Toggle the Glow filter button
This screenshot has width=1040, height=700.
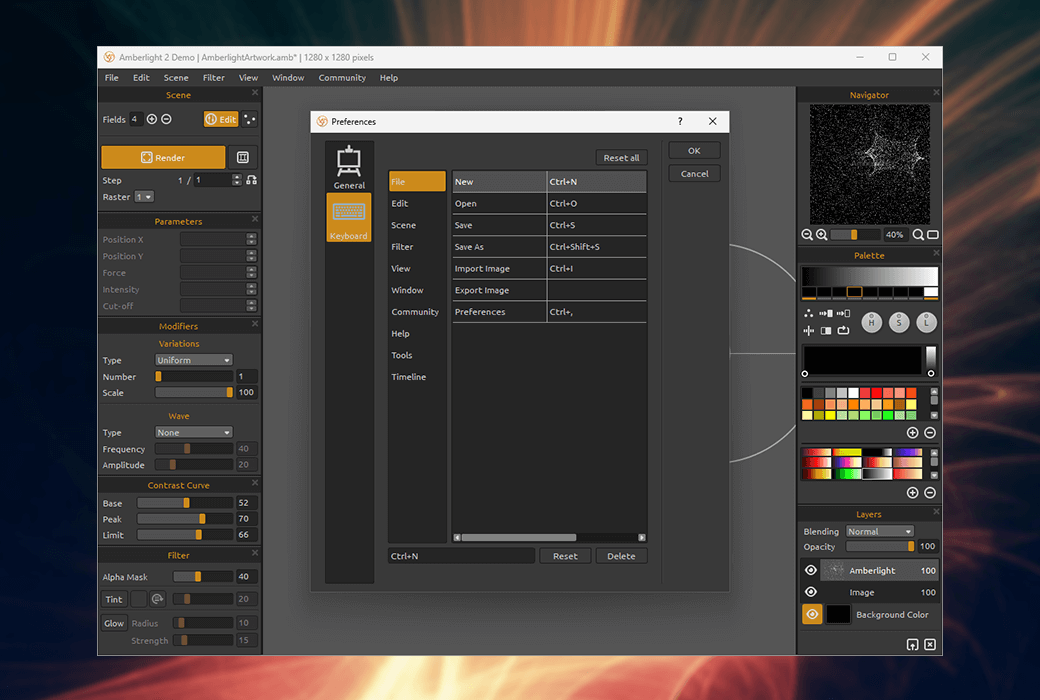pyautogui.click(x=114, y=623)
